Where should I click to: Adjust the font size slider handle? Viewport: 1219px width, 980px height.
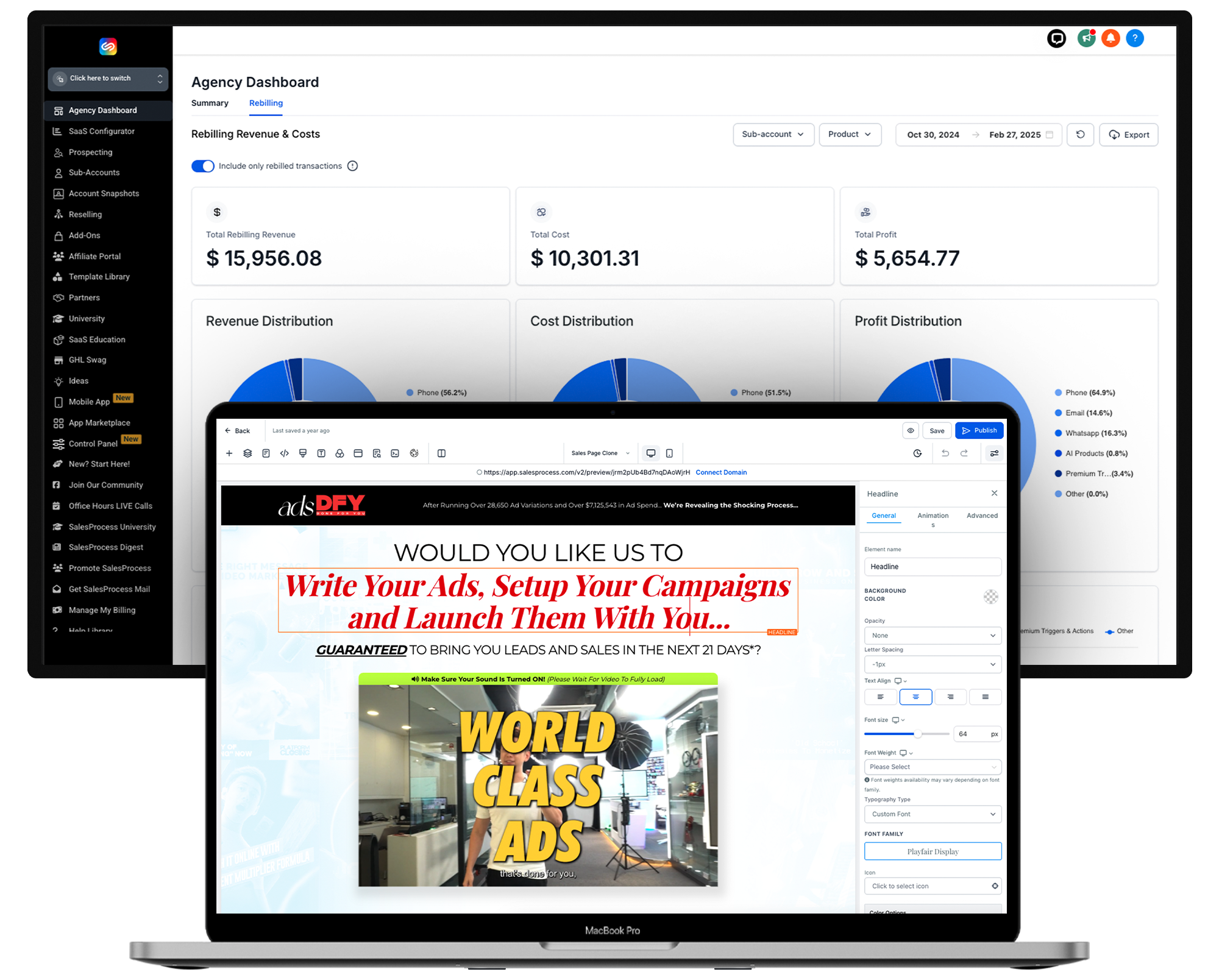917,734
